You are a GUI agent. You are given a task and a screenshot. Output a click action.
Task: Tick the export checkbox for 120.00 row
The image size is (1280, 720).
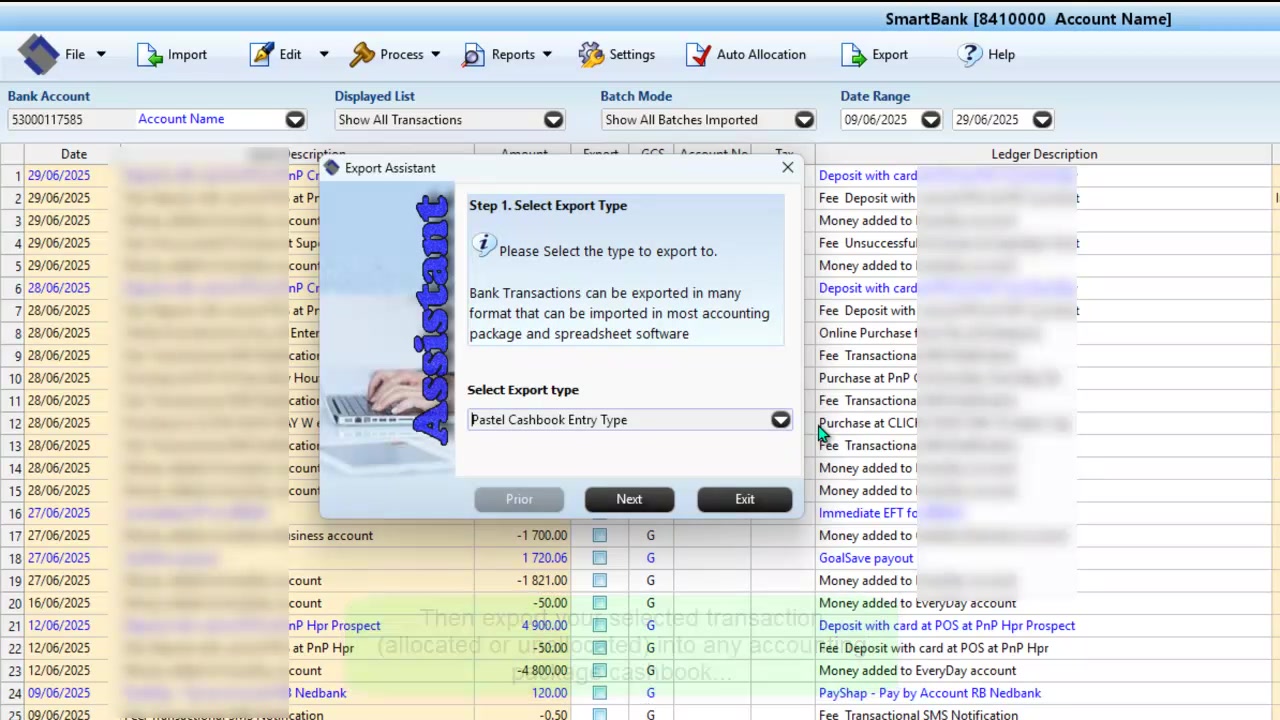pos(599,693)
